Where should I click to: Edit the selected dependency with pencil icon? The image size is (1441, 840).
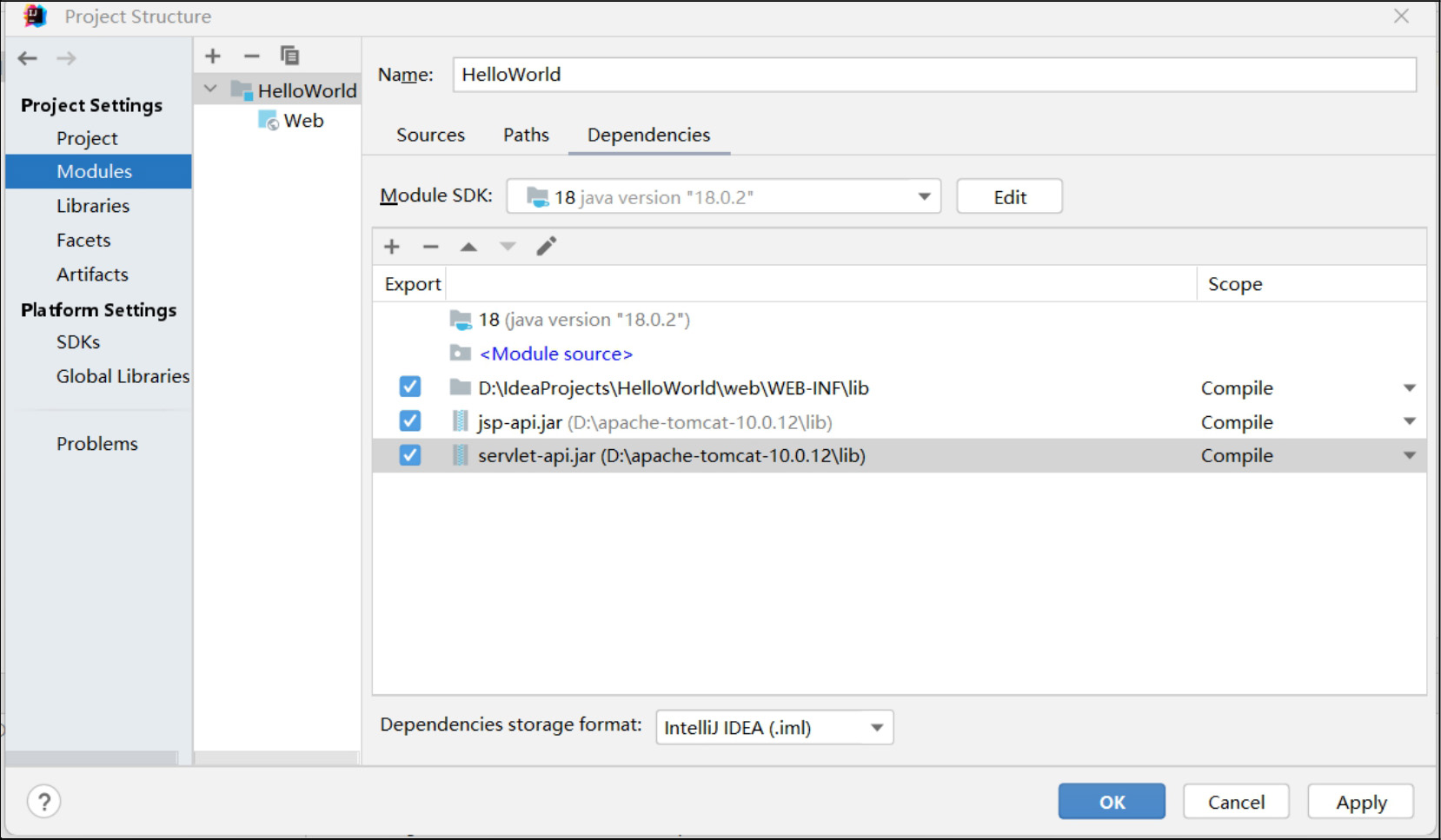point(546,247)
